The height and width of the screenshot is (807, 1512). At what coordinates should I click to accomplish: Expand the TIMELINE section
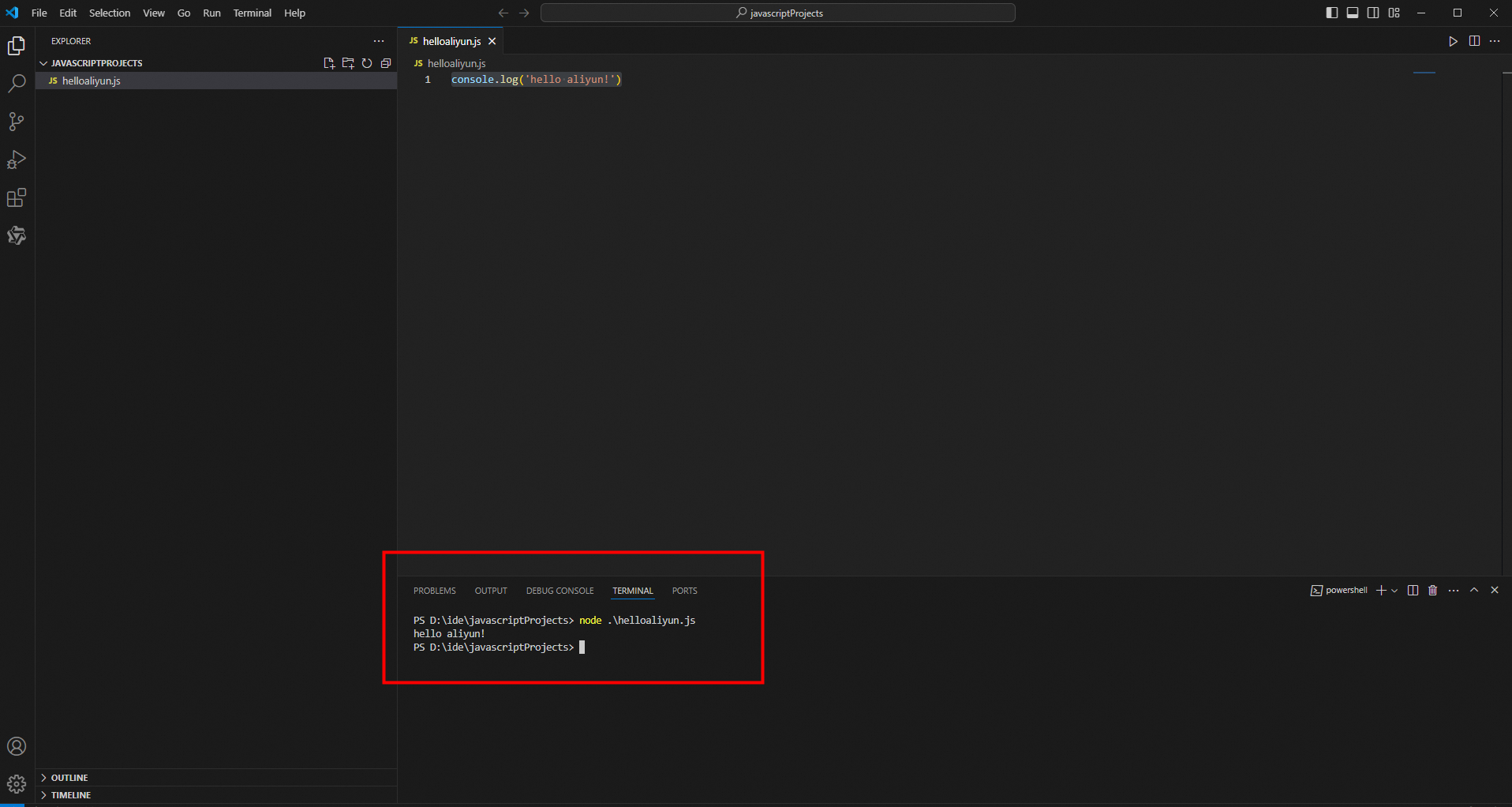click(71, 795)
